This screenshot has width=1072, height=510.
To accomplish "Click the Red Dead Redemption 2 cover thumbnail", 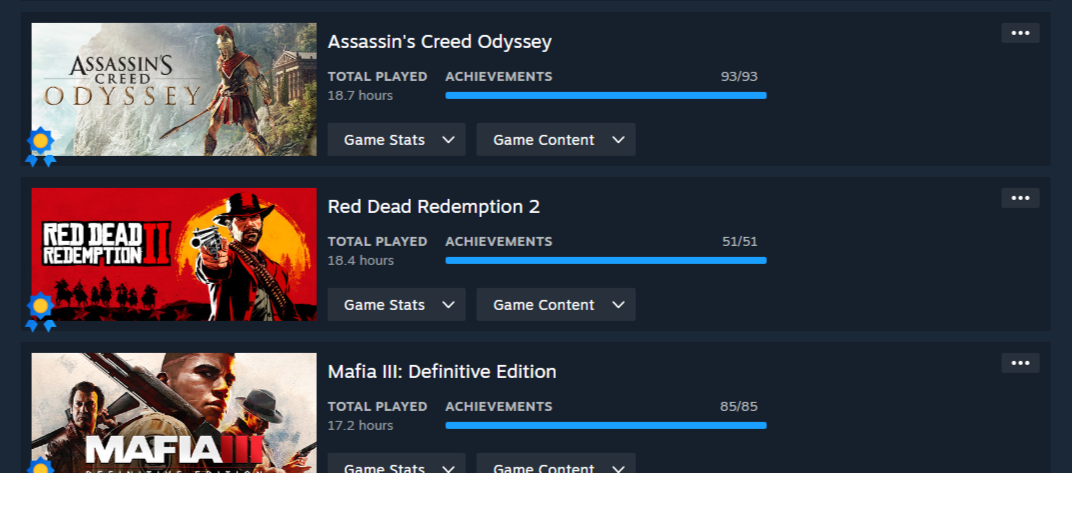I will 174,254.
